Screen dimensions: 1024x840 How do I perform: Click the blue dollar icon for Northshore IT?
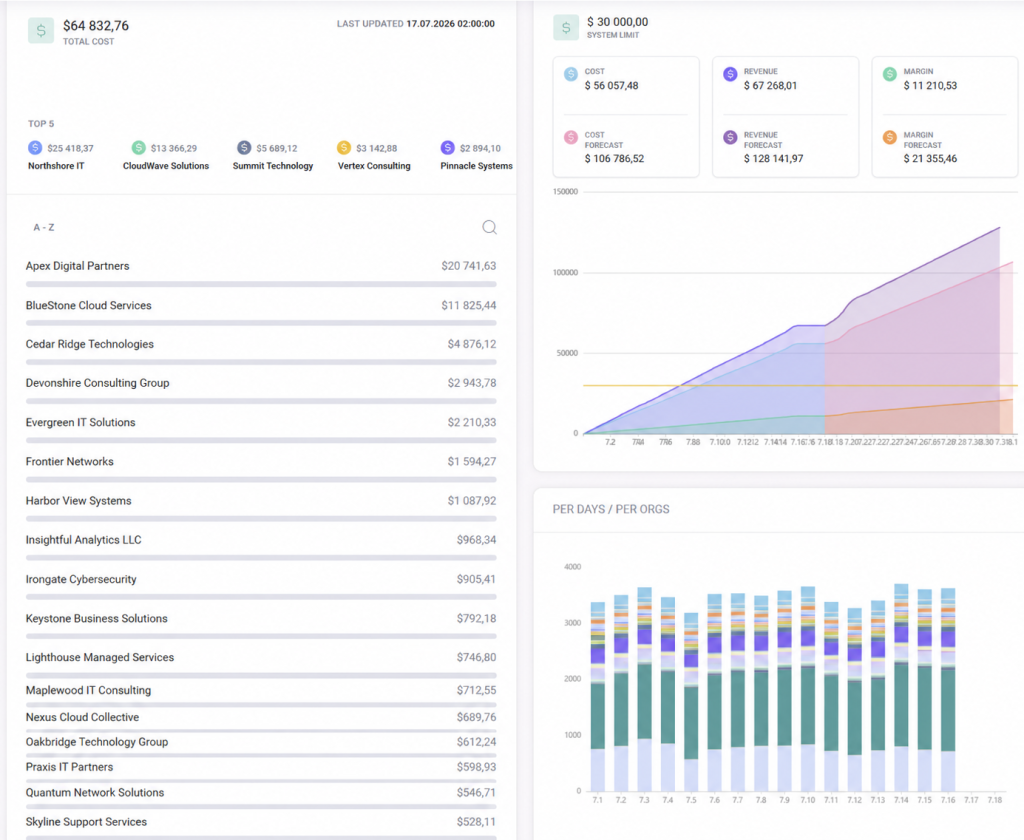[x=35, y=148]
